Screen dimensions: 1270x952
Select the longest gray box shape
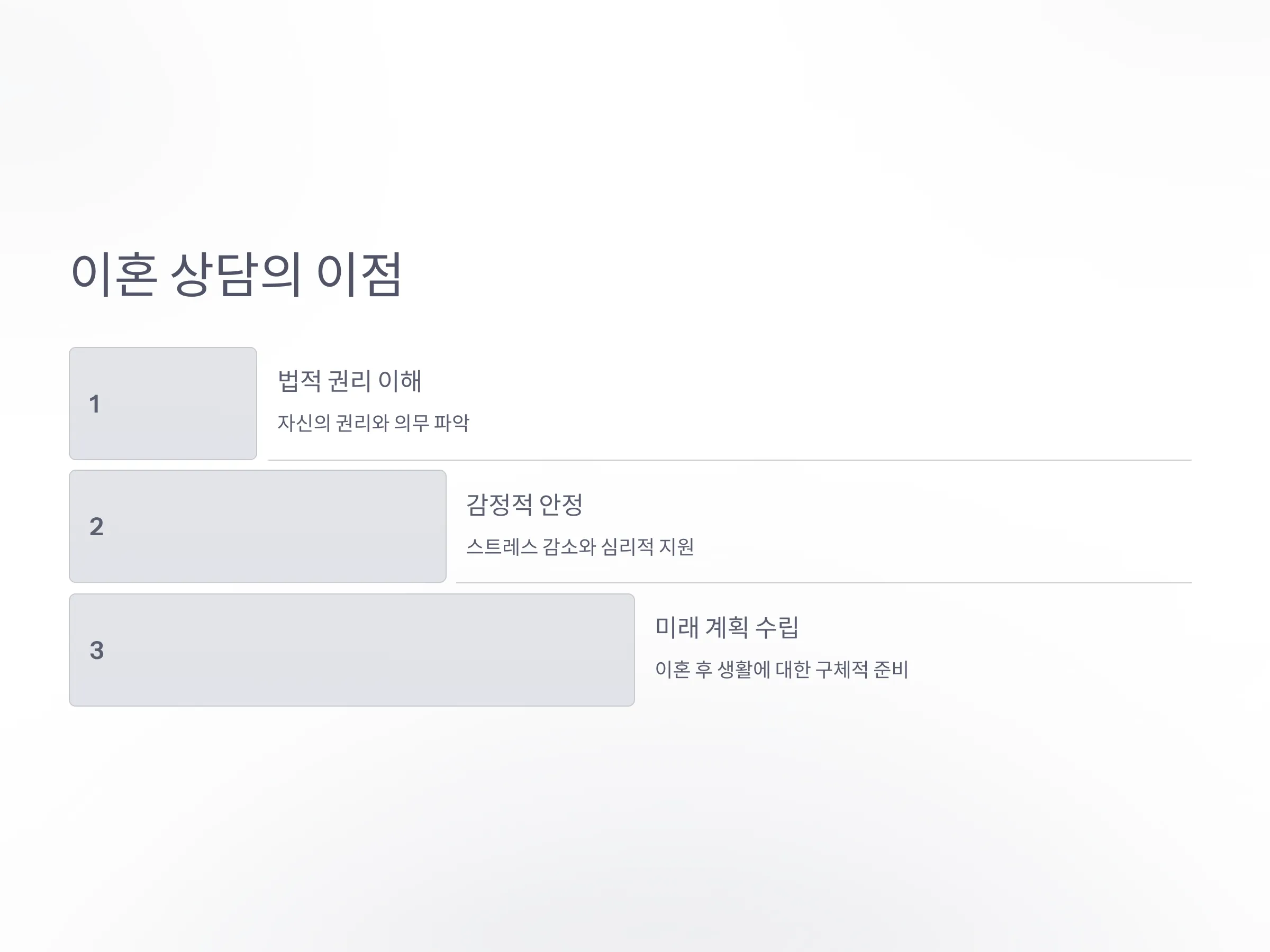352,649
